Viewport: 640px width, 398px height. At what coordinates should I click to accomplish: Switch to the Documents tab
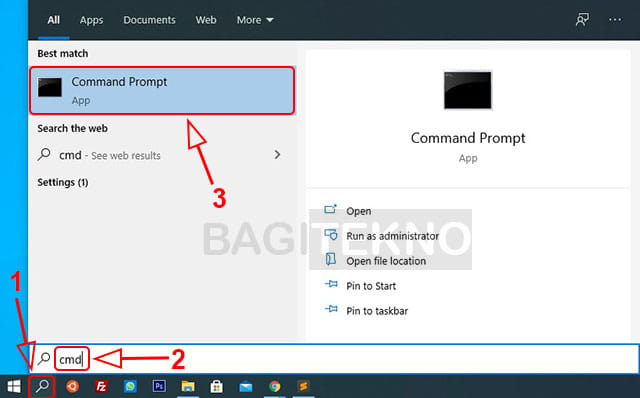point(149,20)
